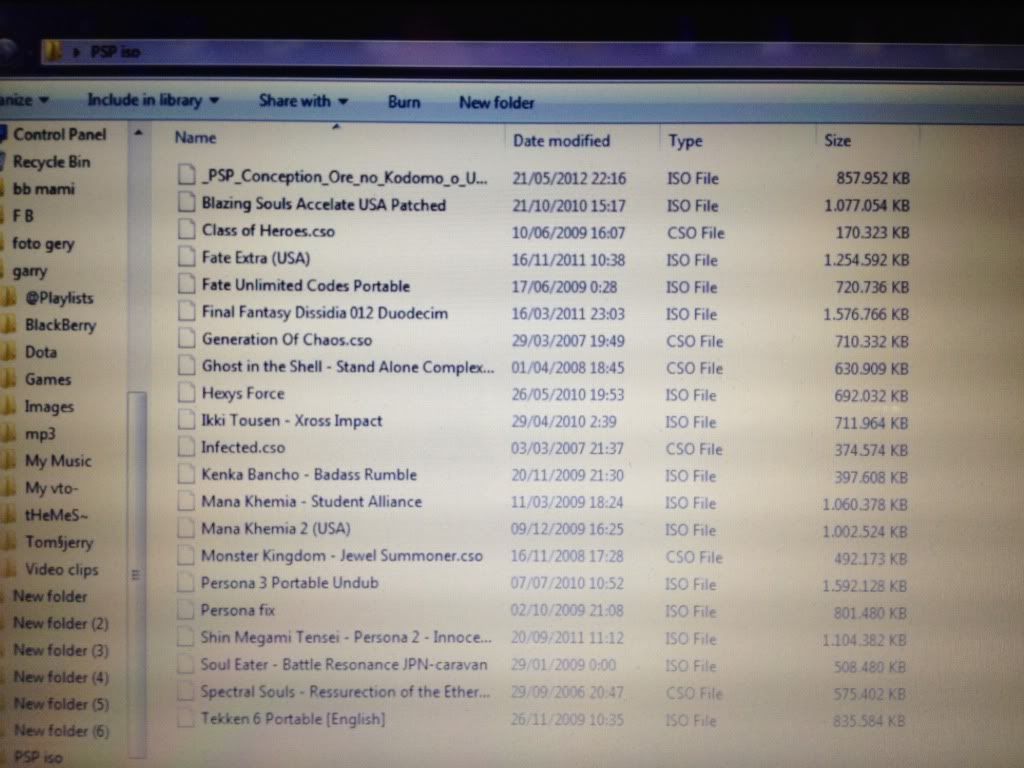Select Infected.cso file name
This screenshot has width=1024, height=768.
(x=243, y=447)
